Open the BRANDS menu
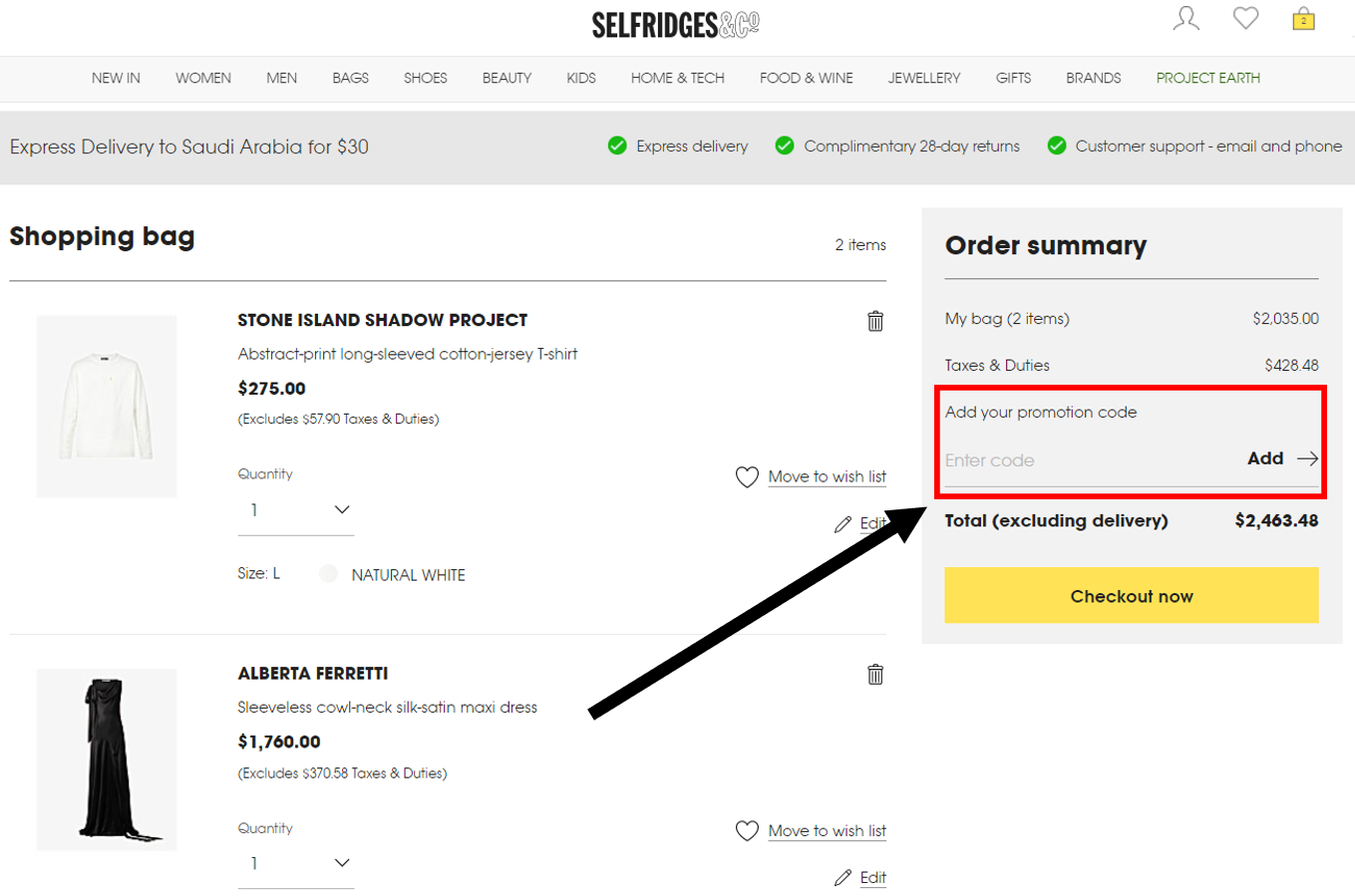 coord(1094,78)
